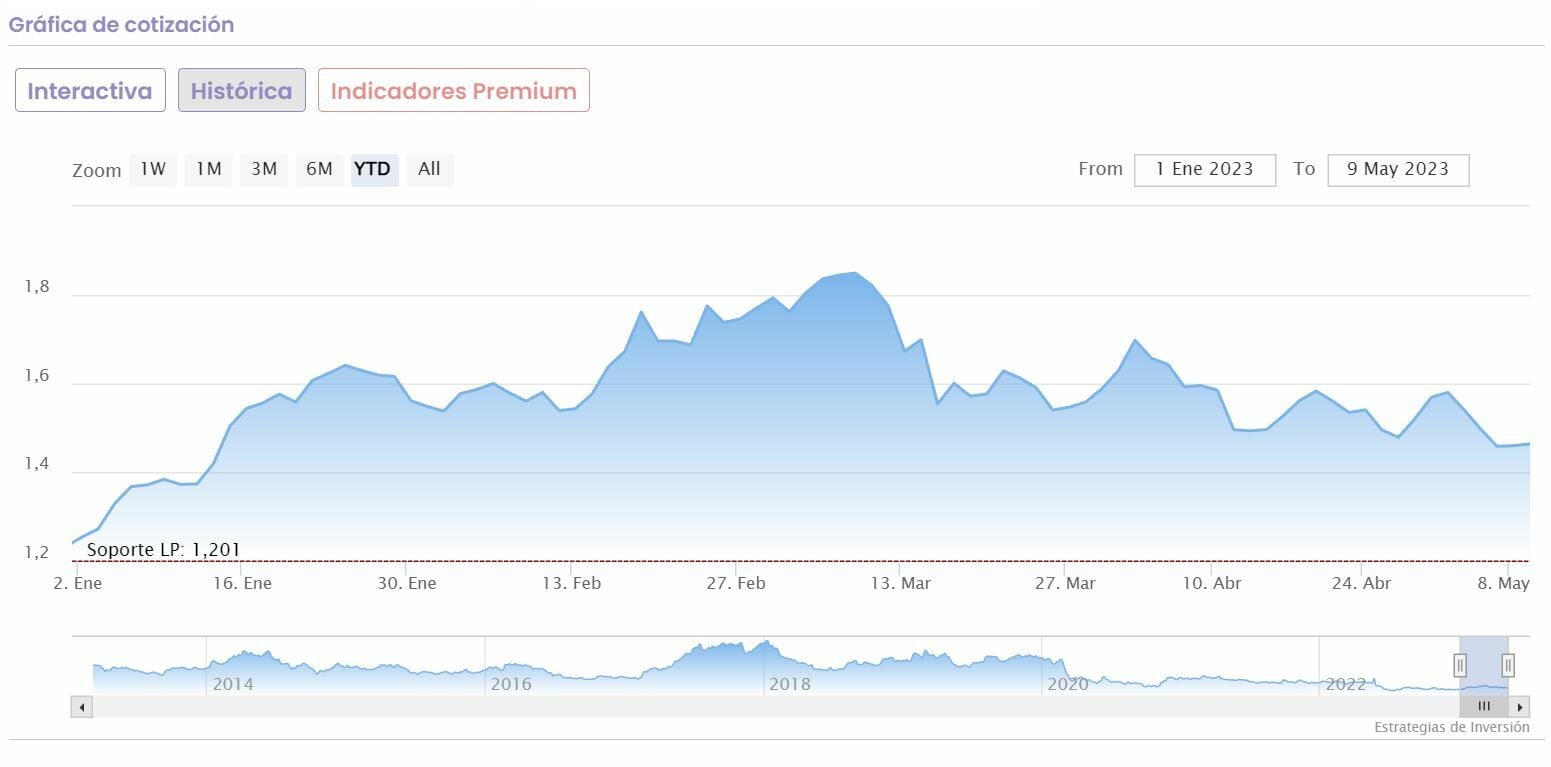
Task: Click the 2014 label in navigator
Action: [x=233, y=685]
